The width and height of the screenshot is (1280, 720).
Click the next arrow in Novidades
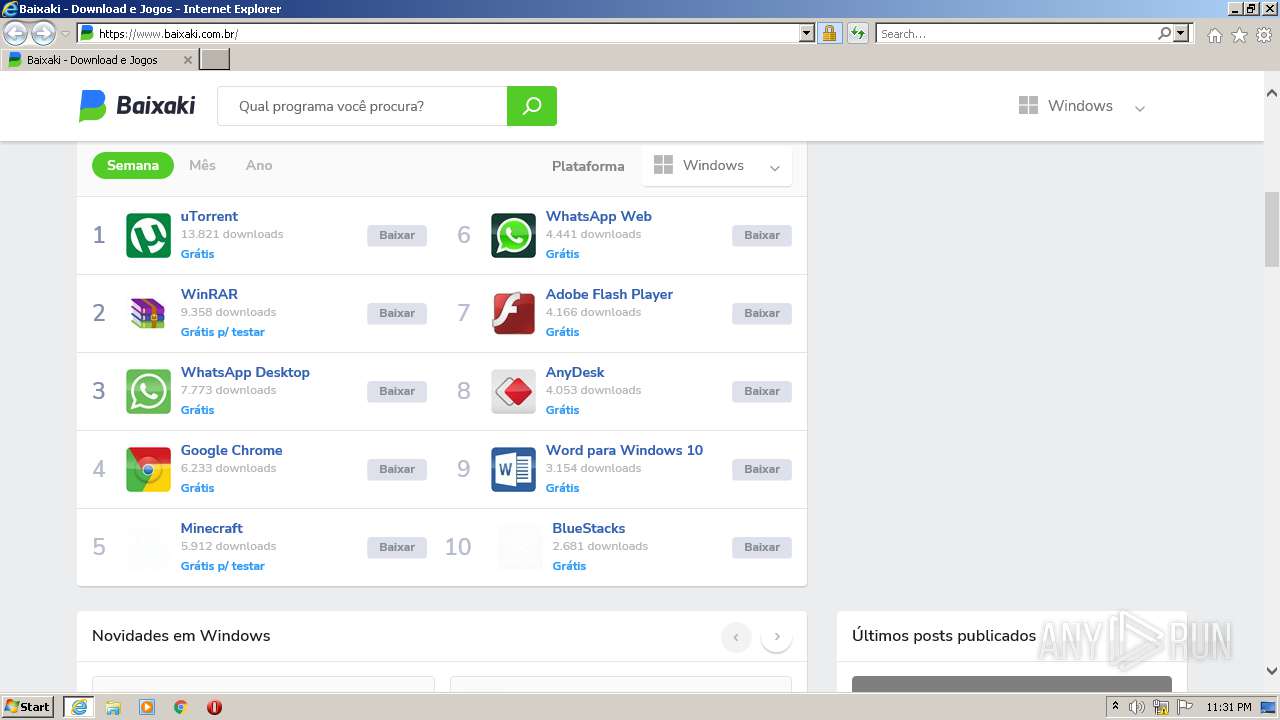tap(776, 637)
